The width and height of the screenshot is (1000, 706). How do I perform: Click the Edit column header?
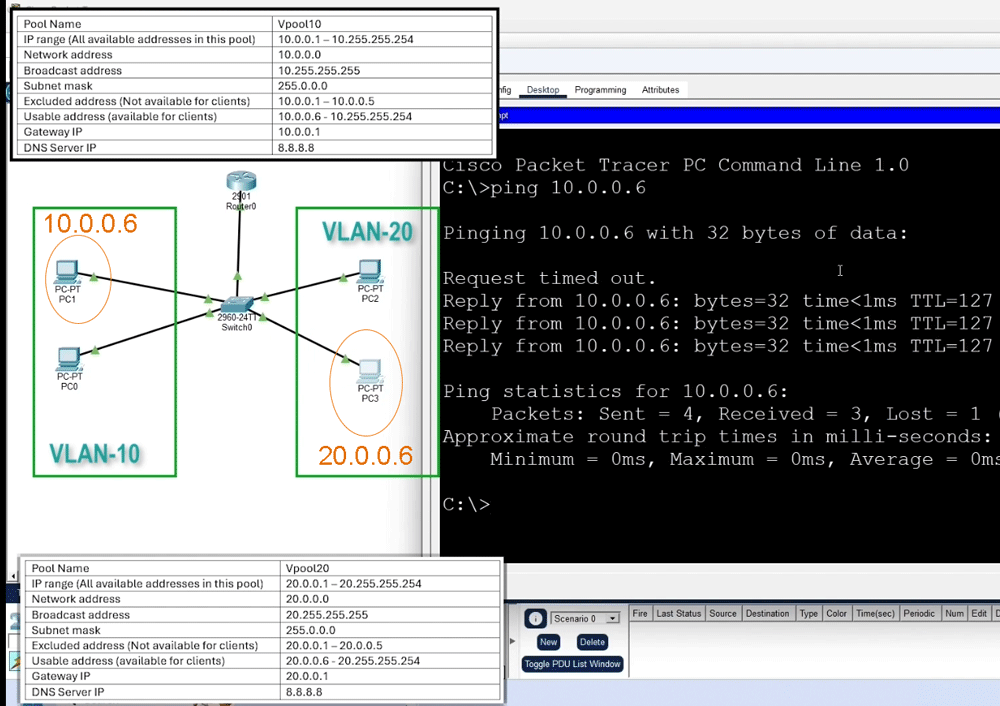point(979,614)
